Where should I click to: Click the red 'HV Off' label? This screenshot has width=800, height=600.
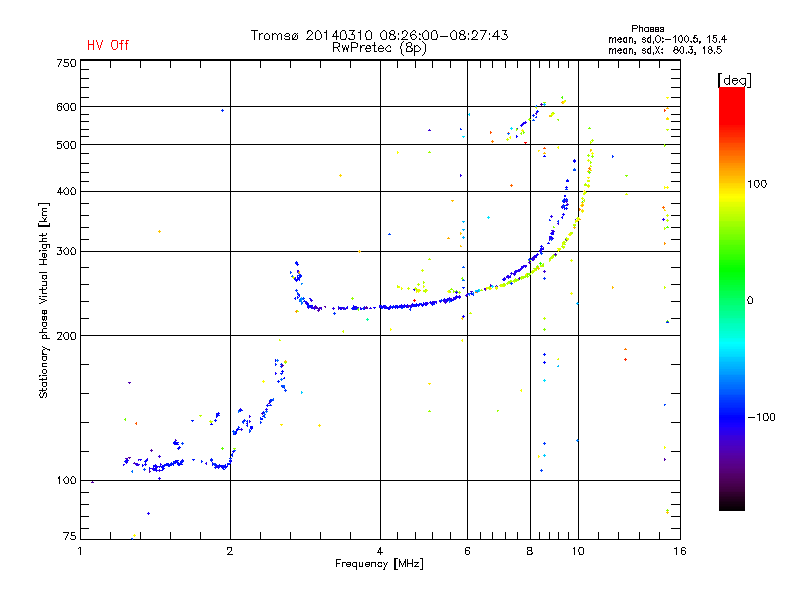pos(108,45)
